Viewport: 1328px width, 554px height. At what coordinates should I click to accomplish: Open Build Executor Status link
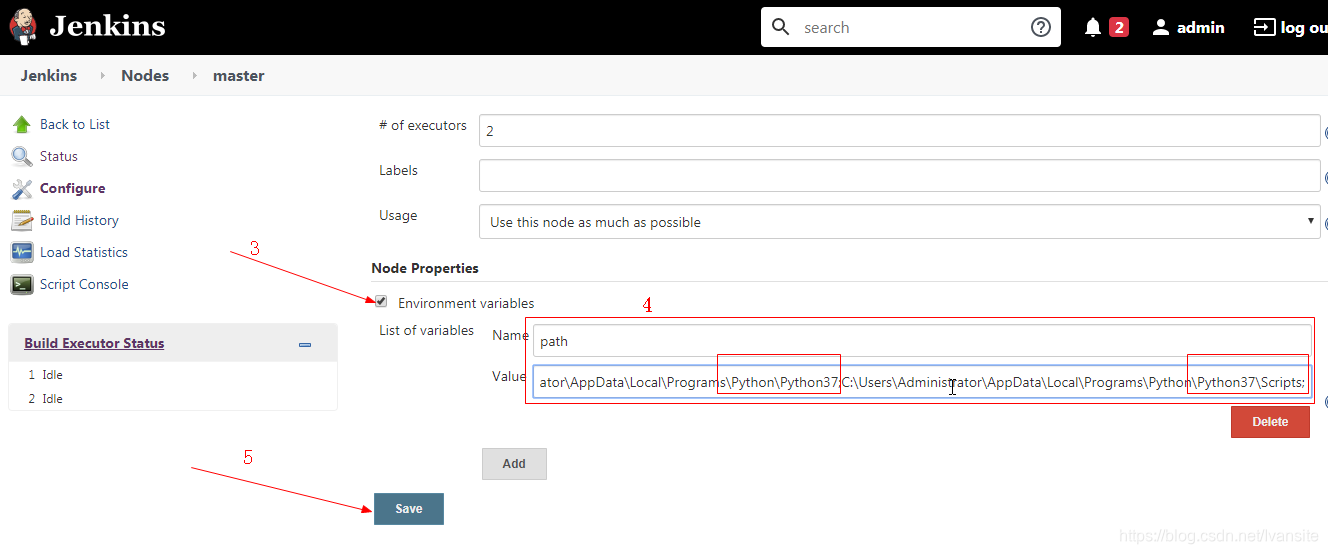tap(94, 343)
